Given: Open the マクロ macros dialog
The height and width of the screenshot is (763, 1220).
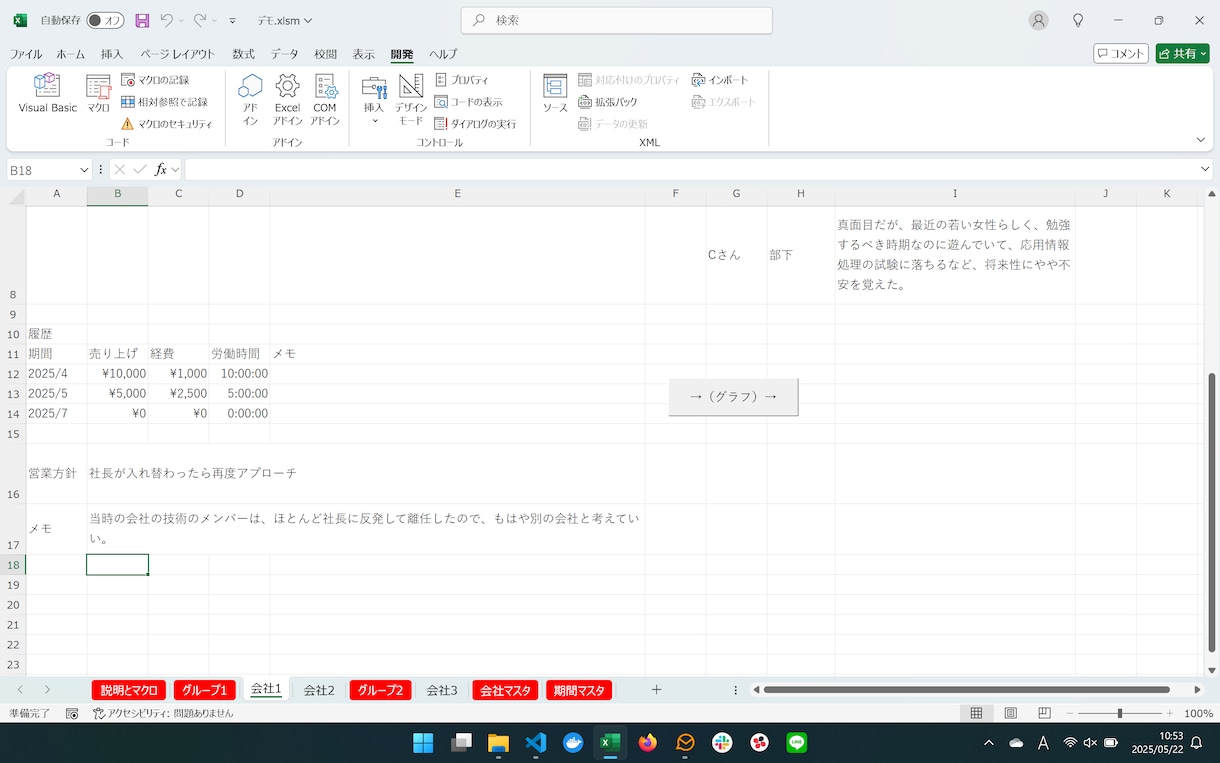Looking at the screenshot, I should [98, 95].
